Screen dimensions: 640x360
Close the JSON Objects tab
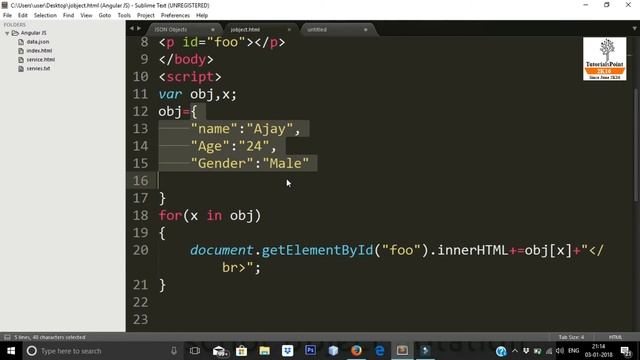[213, 29]
